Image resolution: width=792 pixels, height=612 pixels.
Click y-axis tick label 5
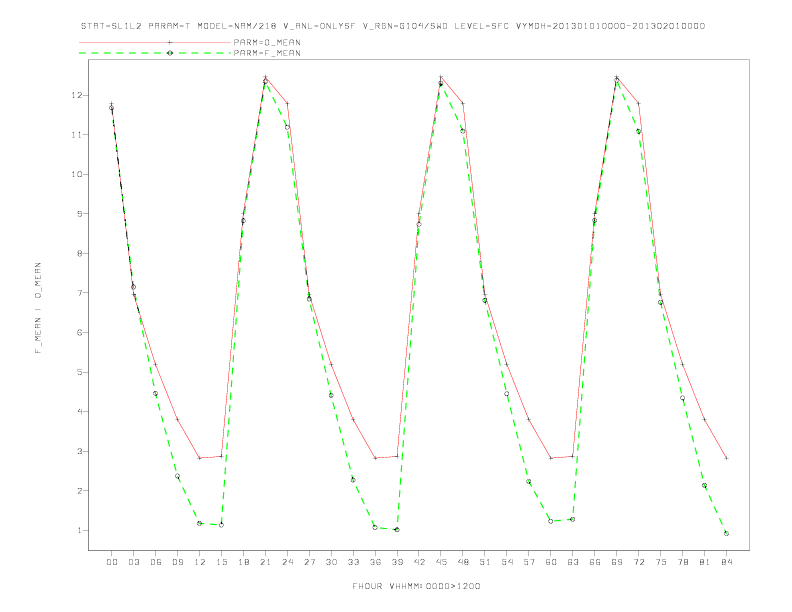coord(79,372)
